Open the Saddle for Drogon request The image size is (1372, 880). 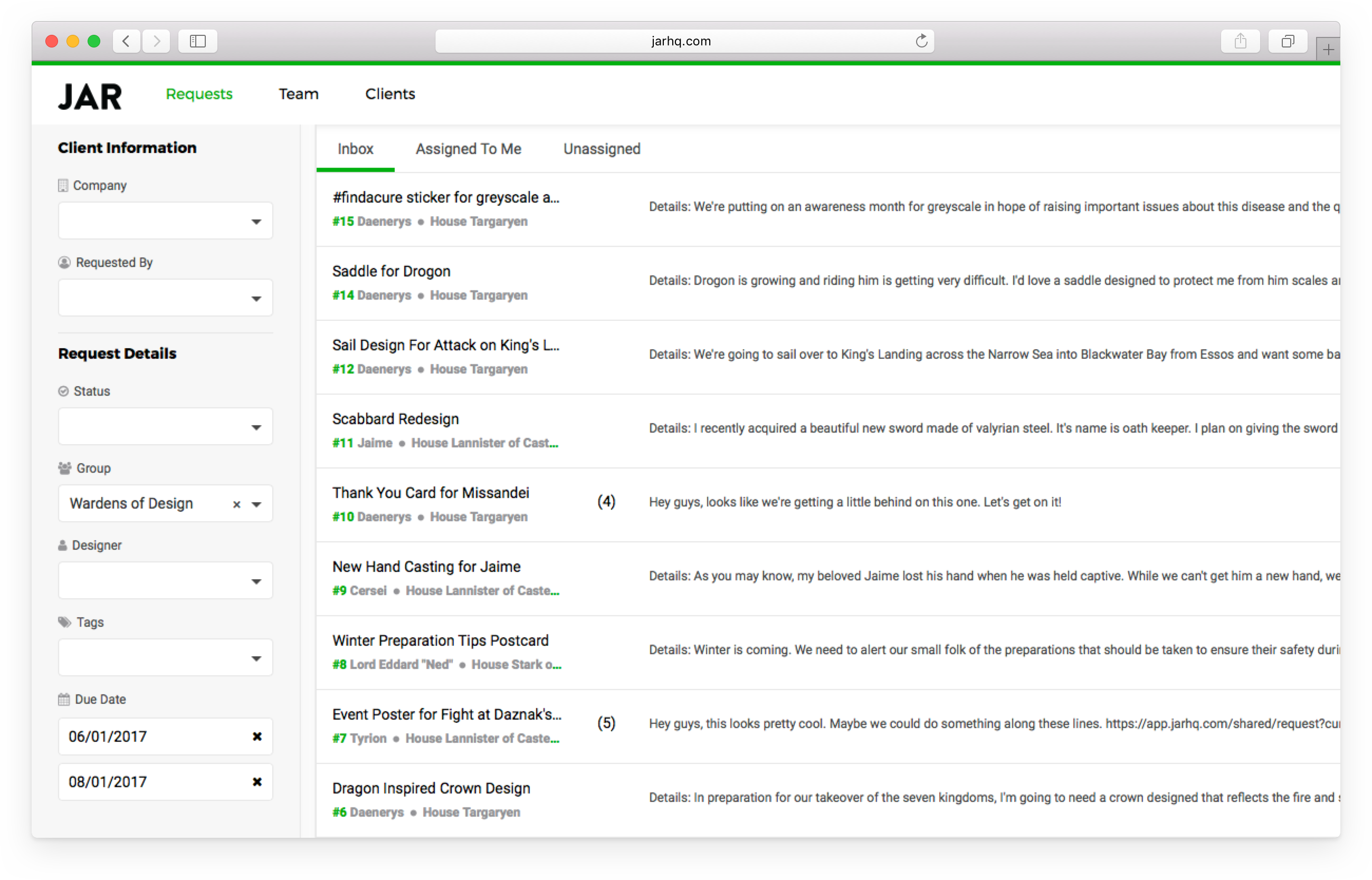[x=392, y=271]
